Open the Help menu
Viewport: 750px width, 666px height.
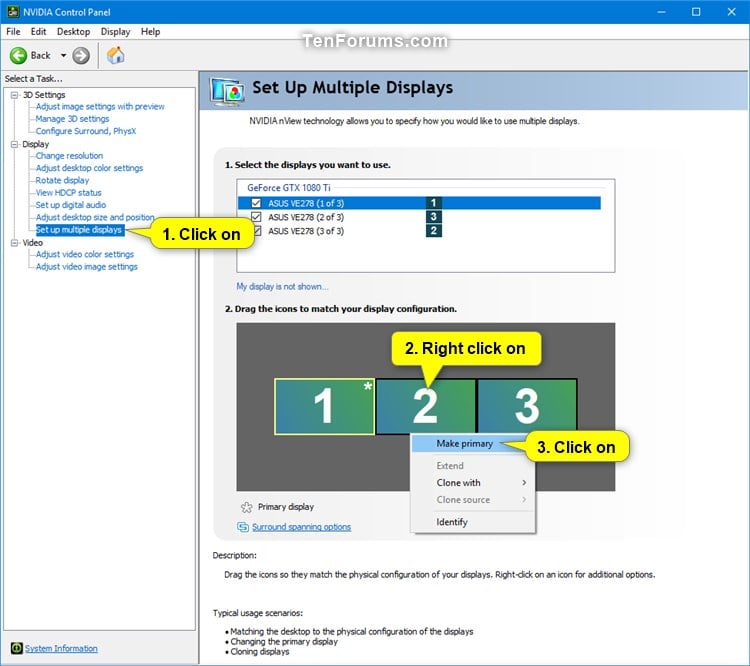(x=150, y=32)
